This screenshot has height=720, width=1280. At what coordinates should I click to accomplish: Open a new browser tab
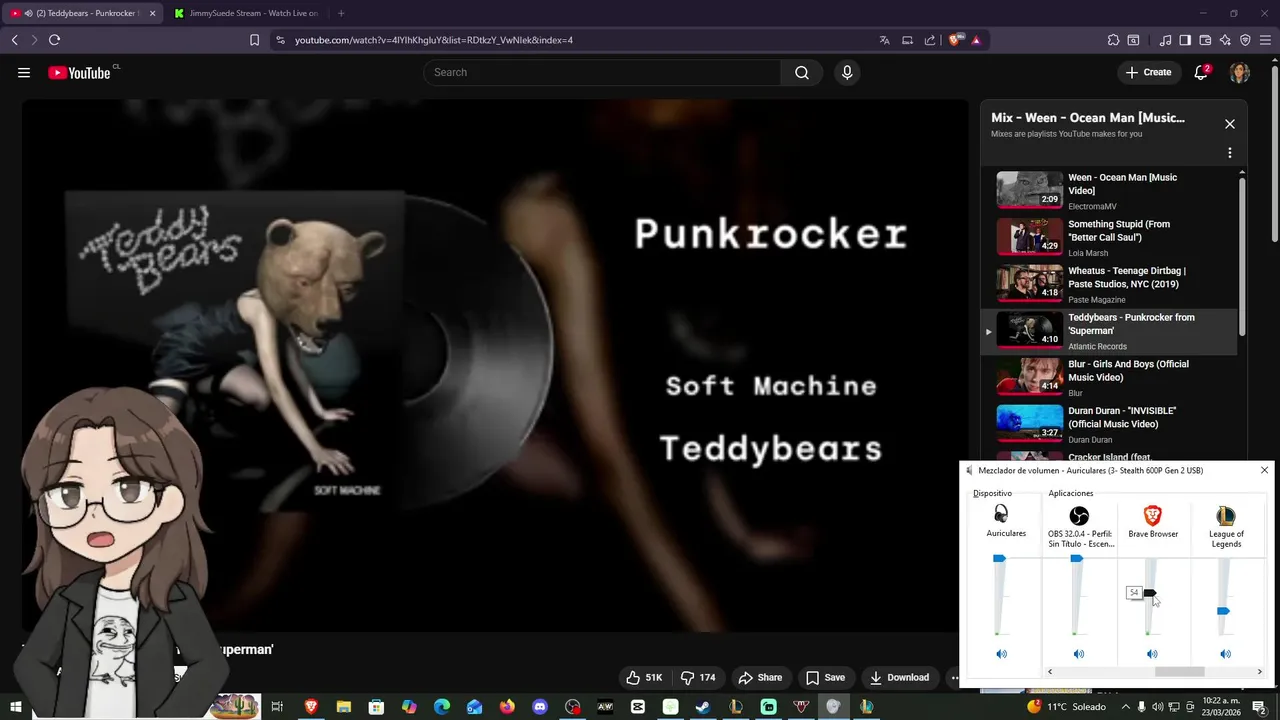341,13
